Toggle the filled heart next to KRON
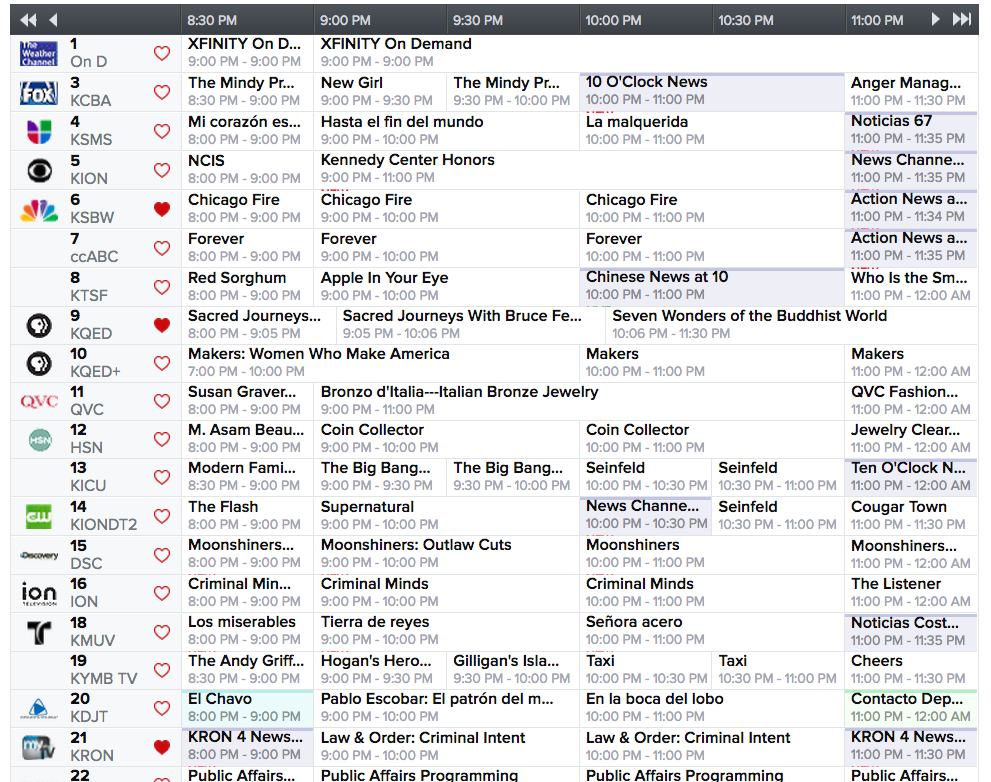 click(161, 746)
